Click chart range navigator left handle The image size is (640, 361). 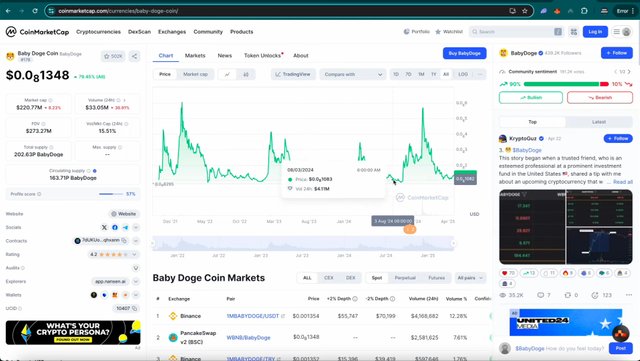pyautogui.click(x=154, y=243)
